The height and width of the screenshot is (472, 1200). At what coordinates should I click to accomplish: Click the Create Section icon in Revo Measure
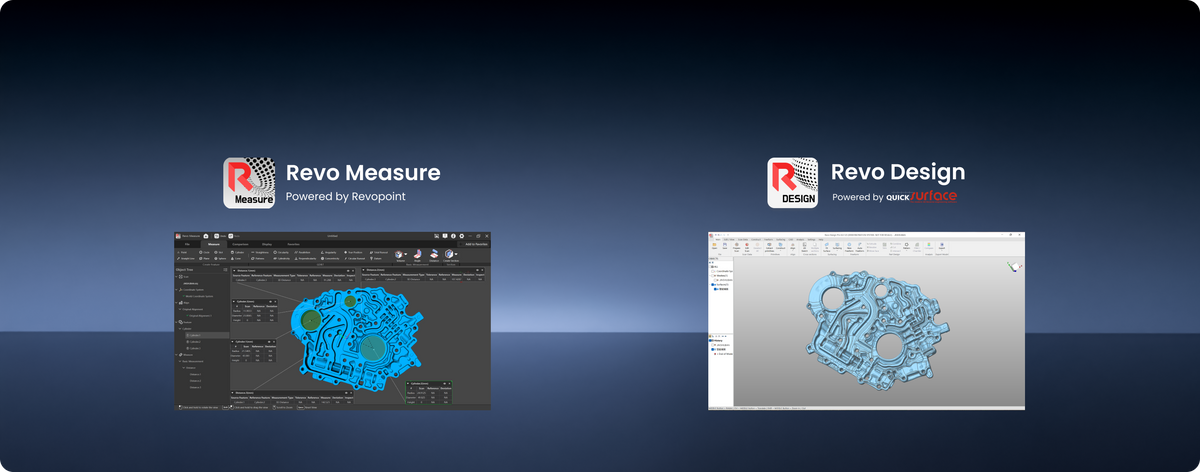pyautogui.click(x=447, y=254)
